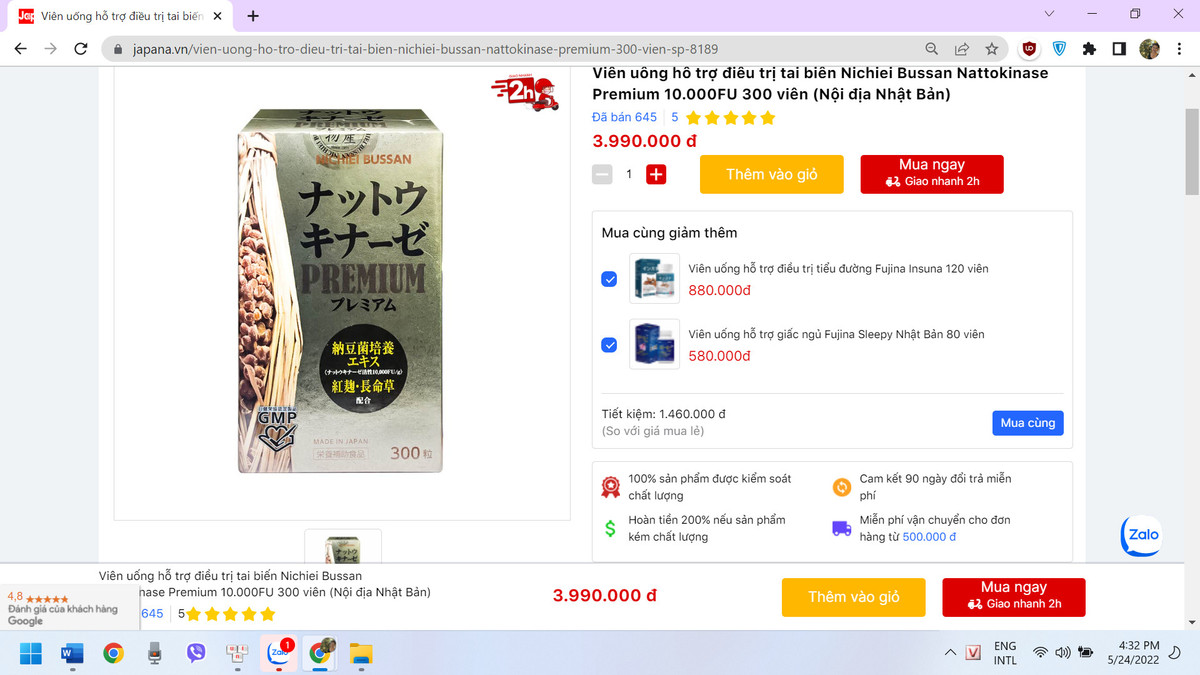The image size is (1200, 675).
Task: Open the Zalo chat floating icon
Action: pyautogui.click(x=1142, y=536)
